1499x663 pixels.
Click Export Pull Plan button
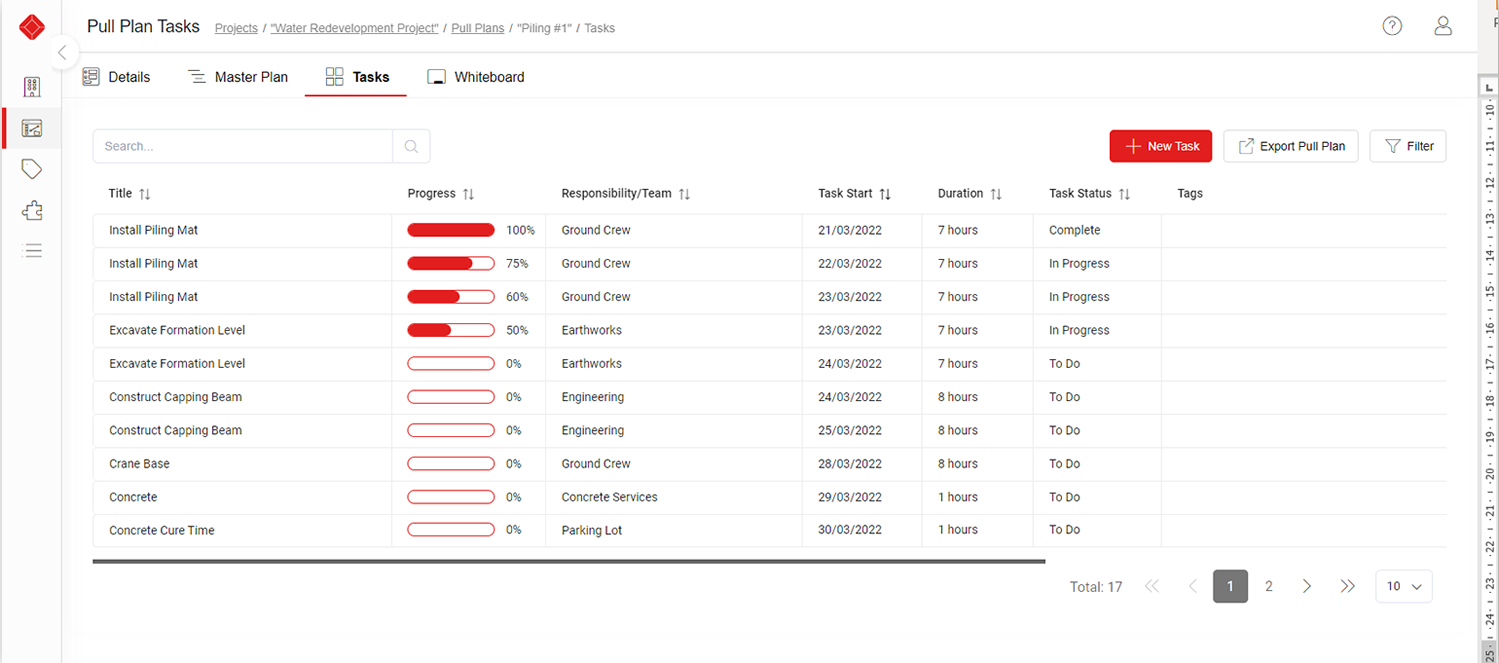(x=1291, y=146)
